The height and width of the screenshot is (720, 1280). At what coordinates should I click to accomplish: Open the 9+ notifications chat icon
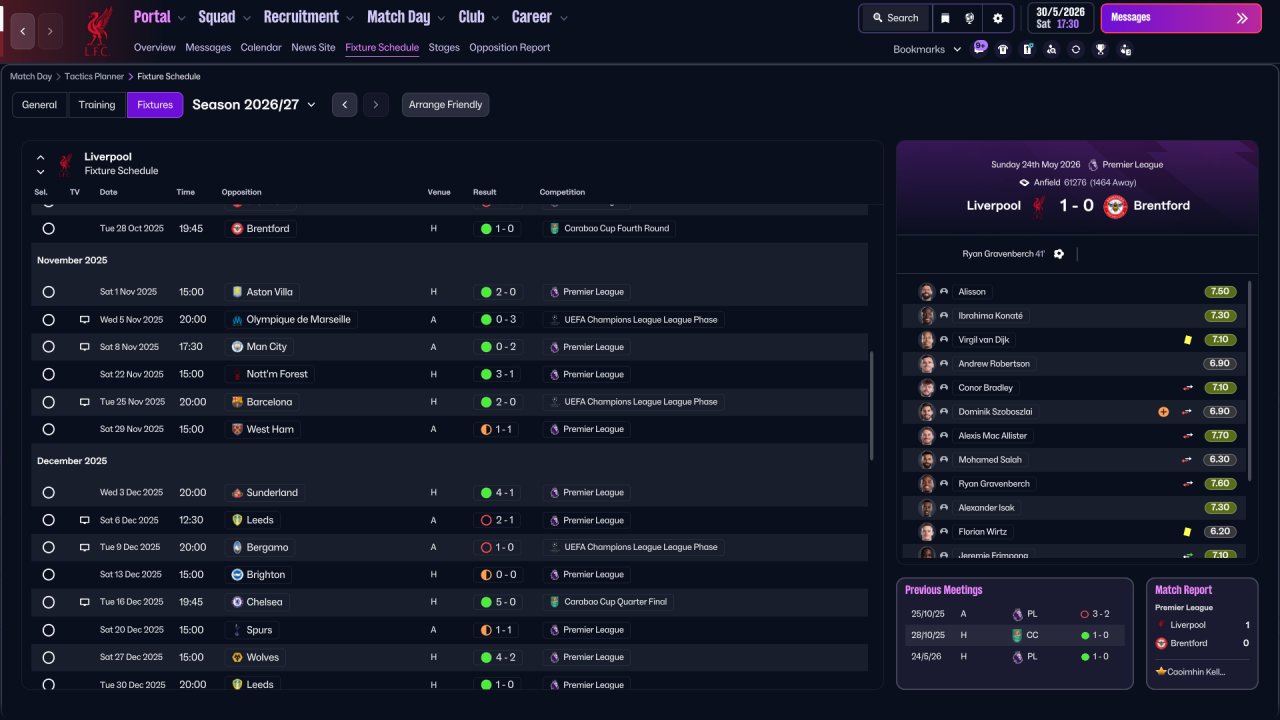[x=980, y=48]
